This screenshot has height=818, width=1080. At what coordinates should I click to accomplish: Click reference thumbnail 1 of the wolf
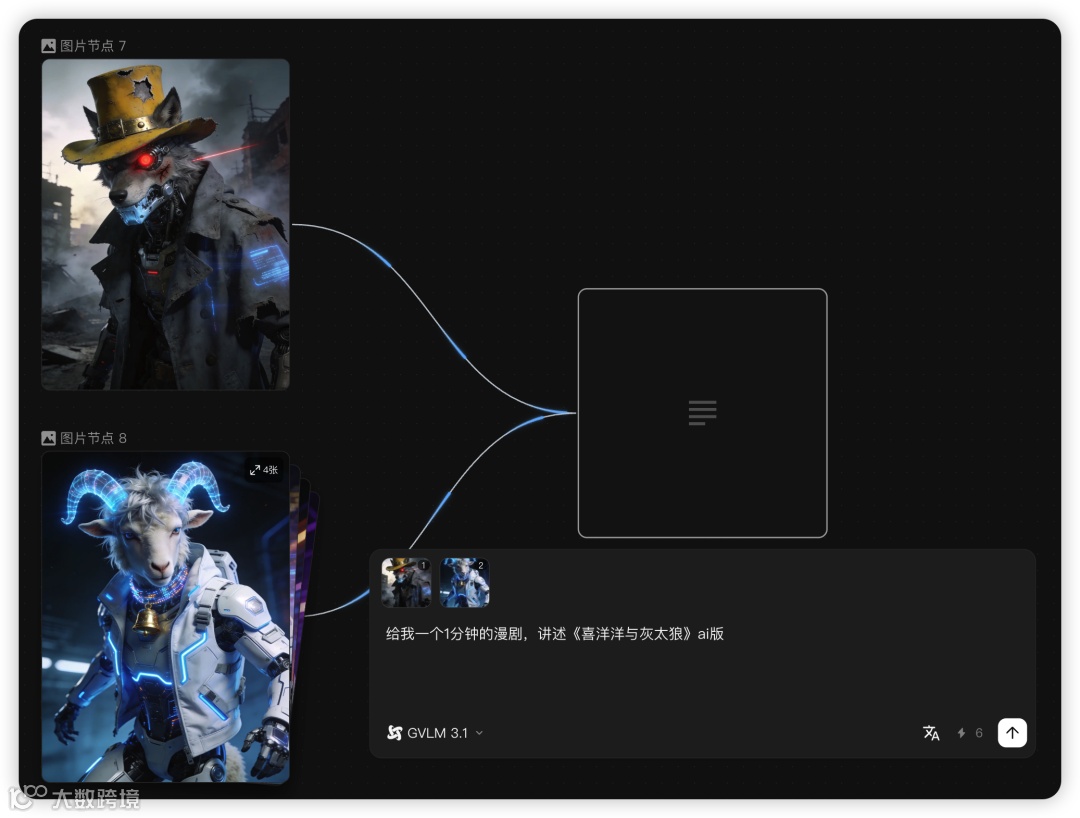pyautogui.click(x=406, y=583)
